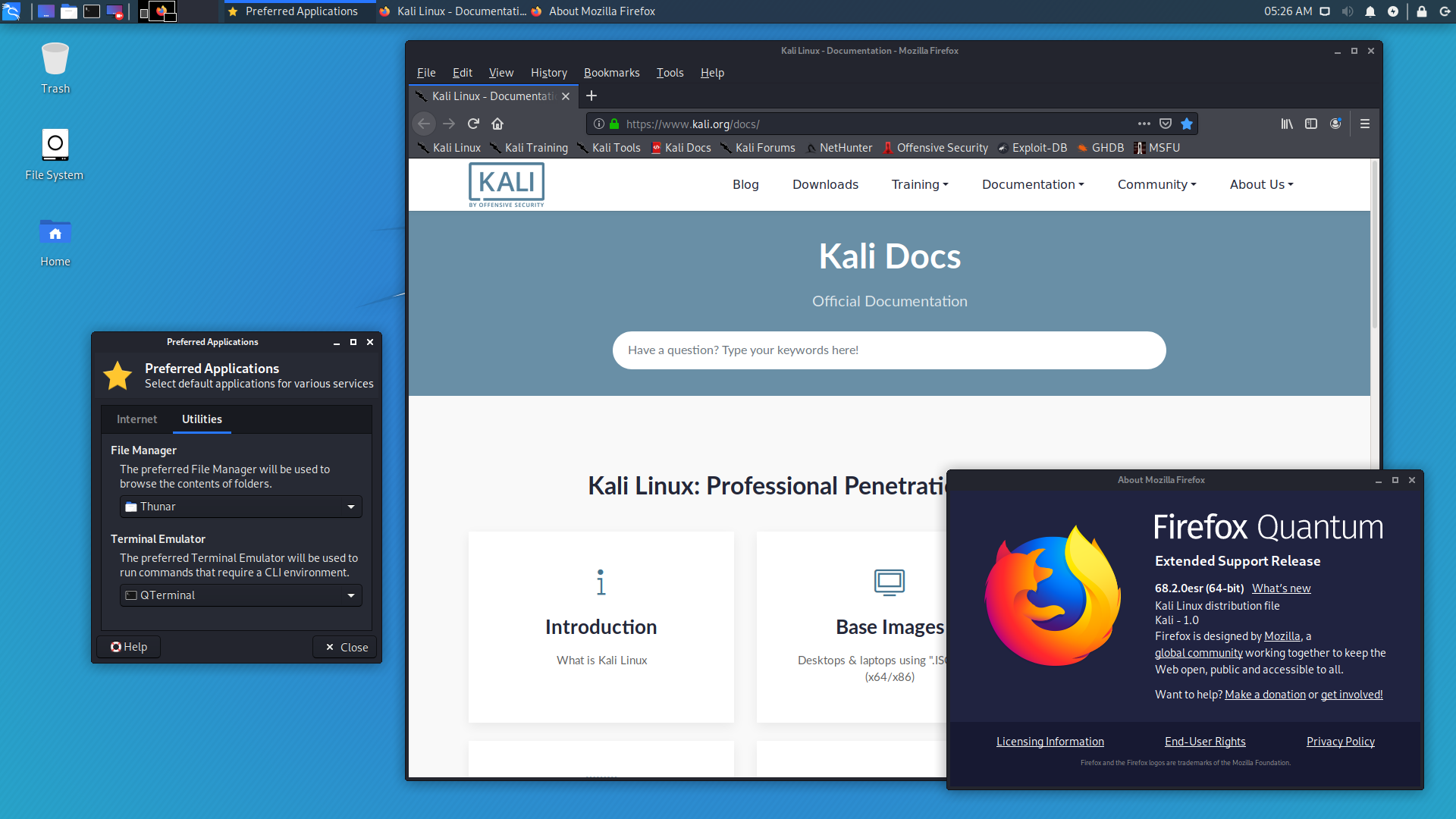1456x819 pixels.
Task: Click the Firefox account icon
Action: pyautogui.click(x=1335, y=124)
